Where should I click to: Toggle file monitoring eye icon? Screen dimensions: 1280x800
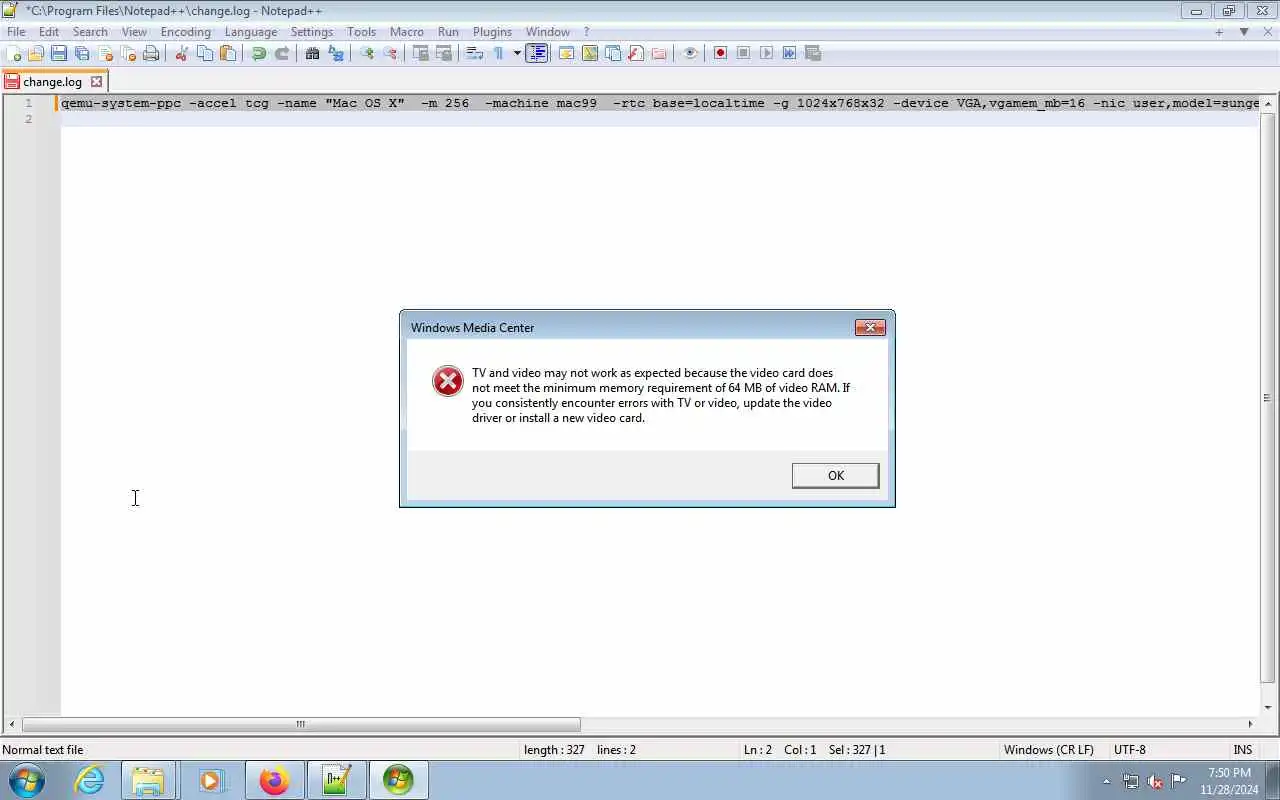click(690, 53)
